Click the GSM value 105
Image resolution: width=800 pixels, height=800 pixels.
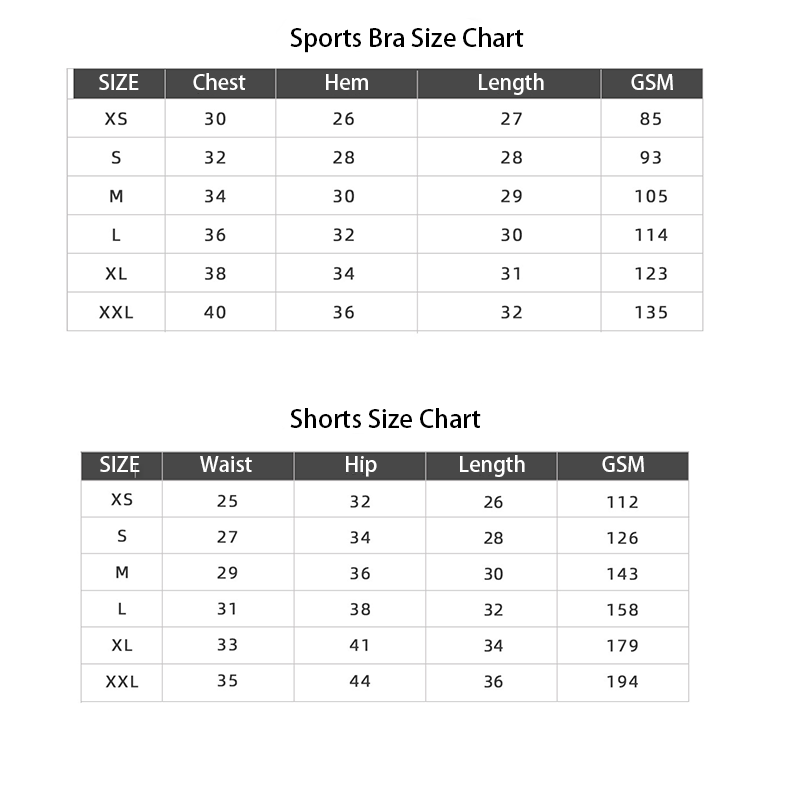[651, 196]
